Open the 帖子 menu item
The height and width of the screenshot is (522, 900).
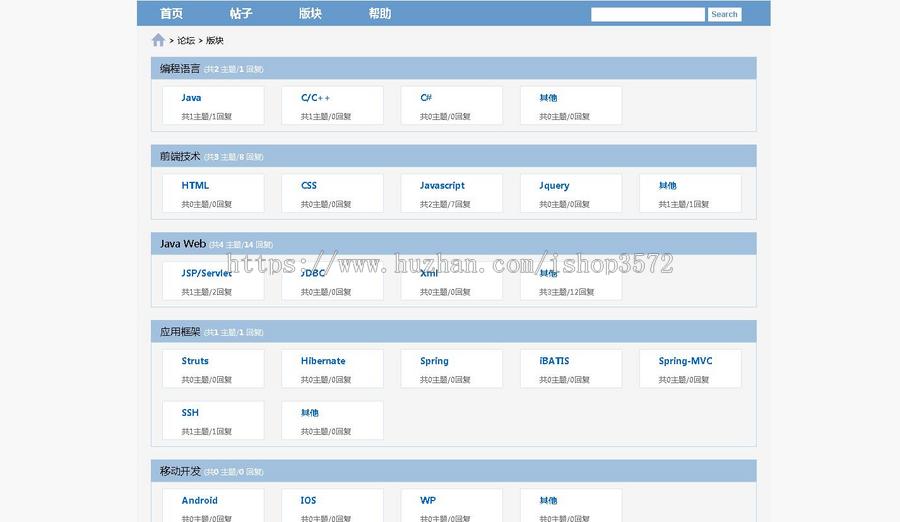coord(240,13)
